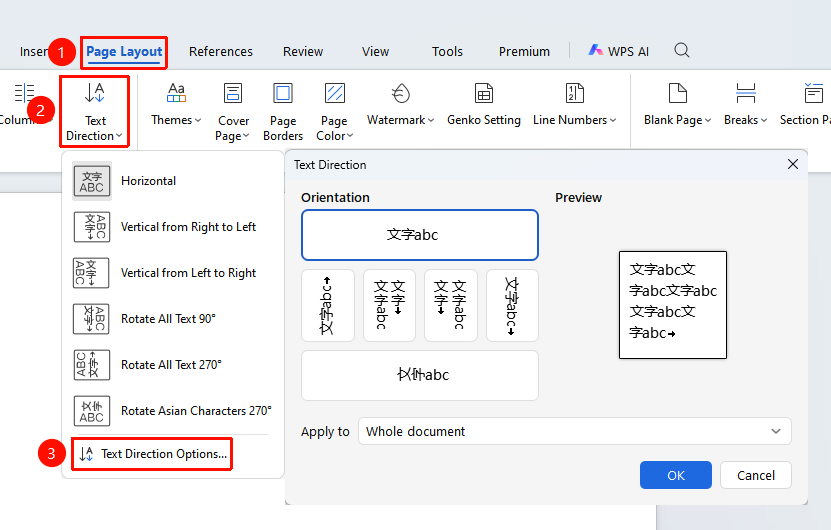Click the Page Borders icon
The image size is (831, 530).
(x=283, y=93)
